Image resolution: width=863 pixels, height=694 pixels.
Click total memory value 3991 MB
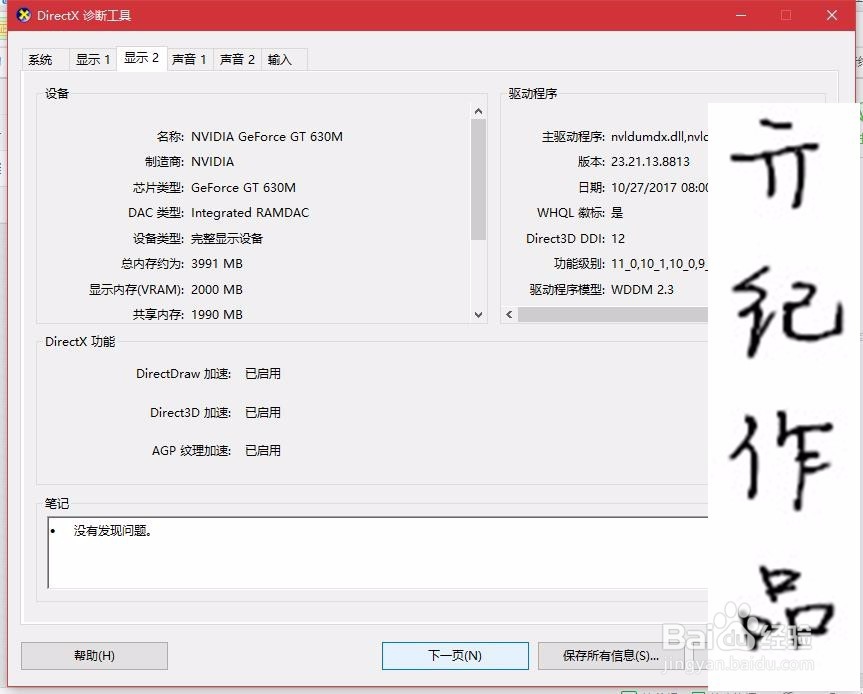pyautogui.click(x=217, y=264)
